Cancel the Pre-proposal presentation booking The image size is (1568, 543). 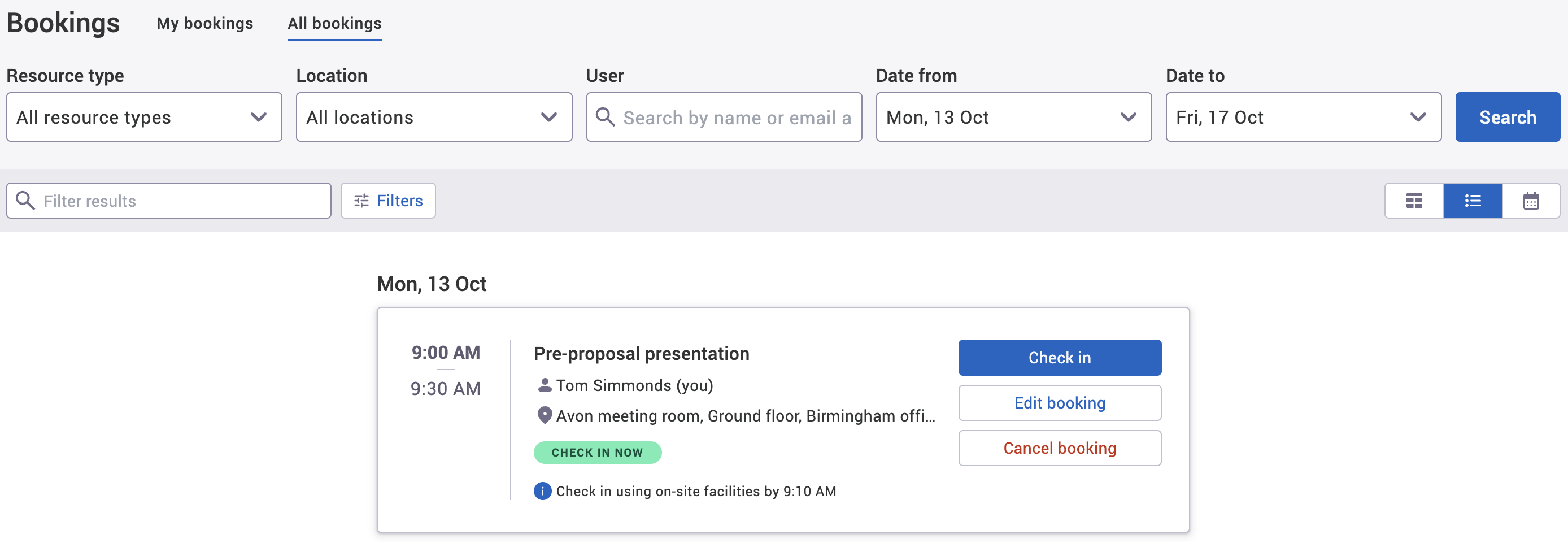[1059, 448]
